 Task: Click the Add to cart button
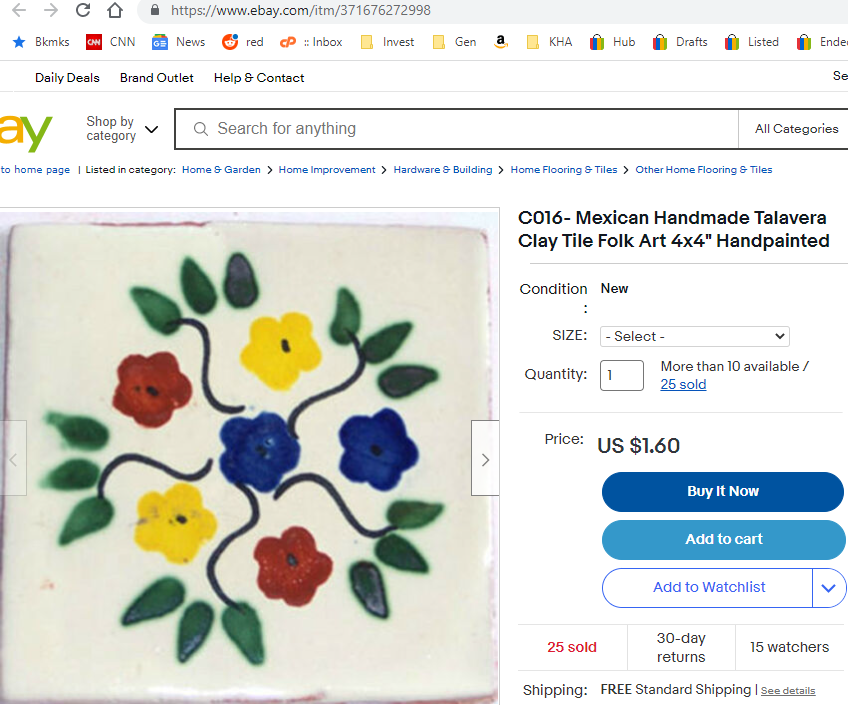[723, 540]
